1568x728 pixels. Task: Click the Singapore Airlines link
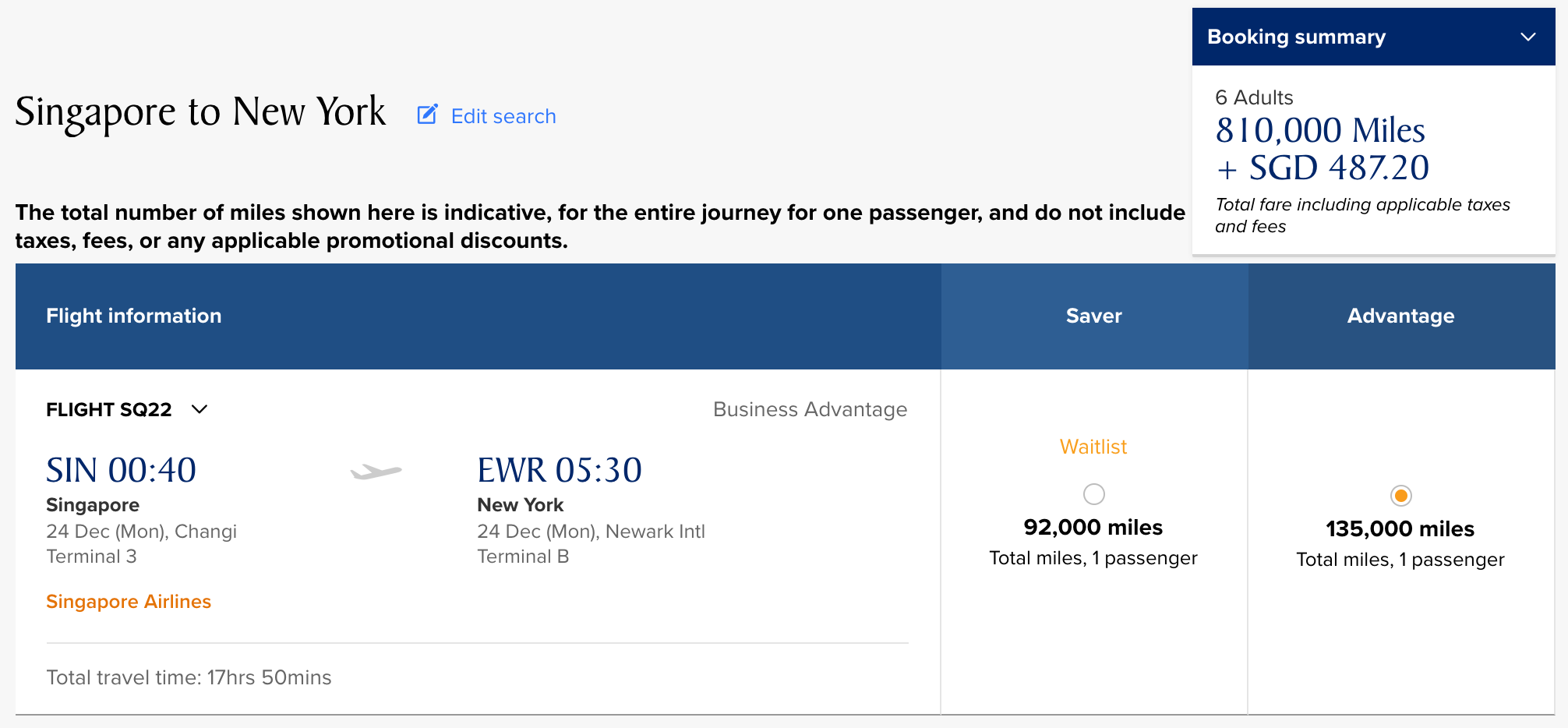click(129, 602)
